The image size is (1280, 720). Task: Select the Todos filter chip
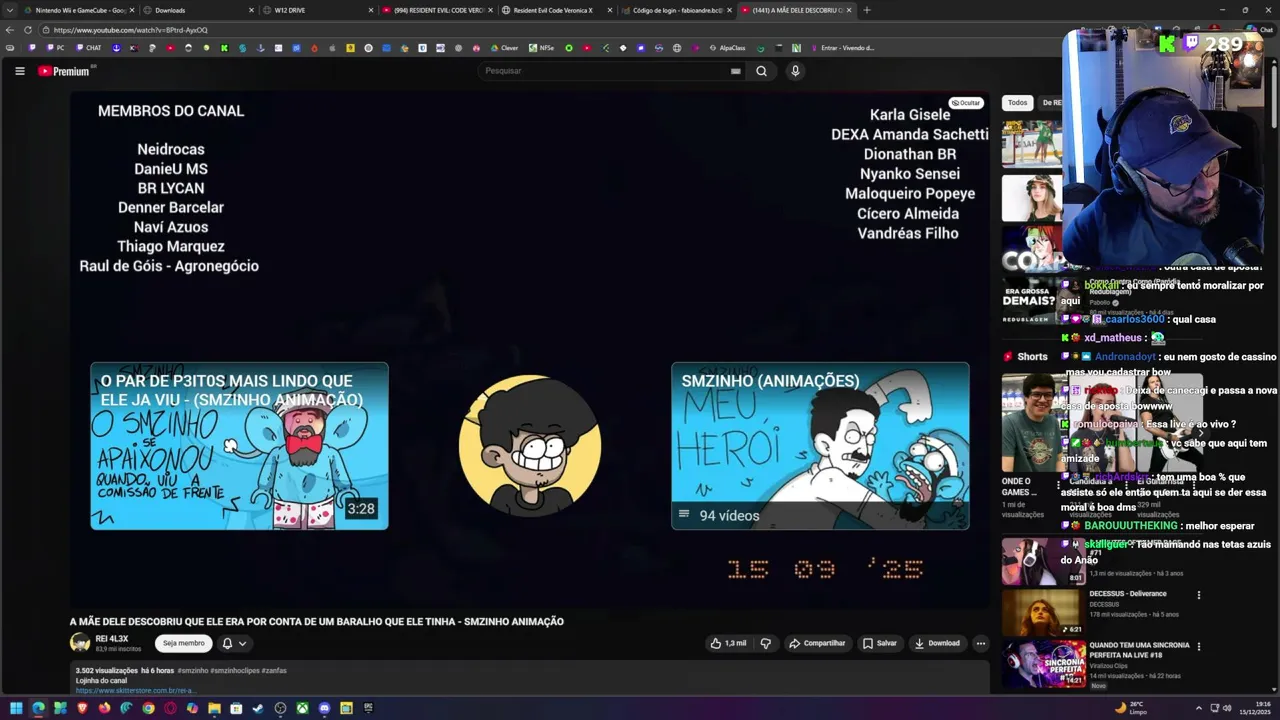1017,103
